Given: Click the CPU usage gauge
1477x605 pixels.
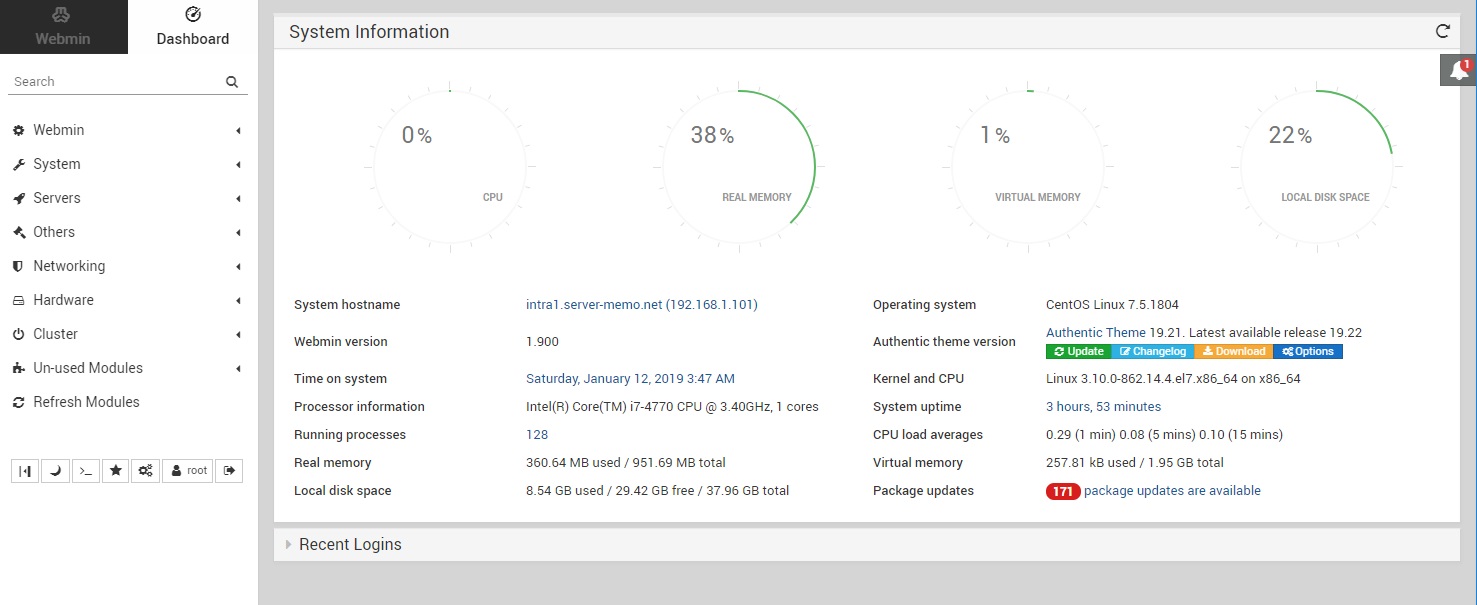Looking at the screenshot, I should tap(450, 168).
